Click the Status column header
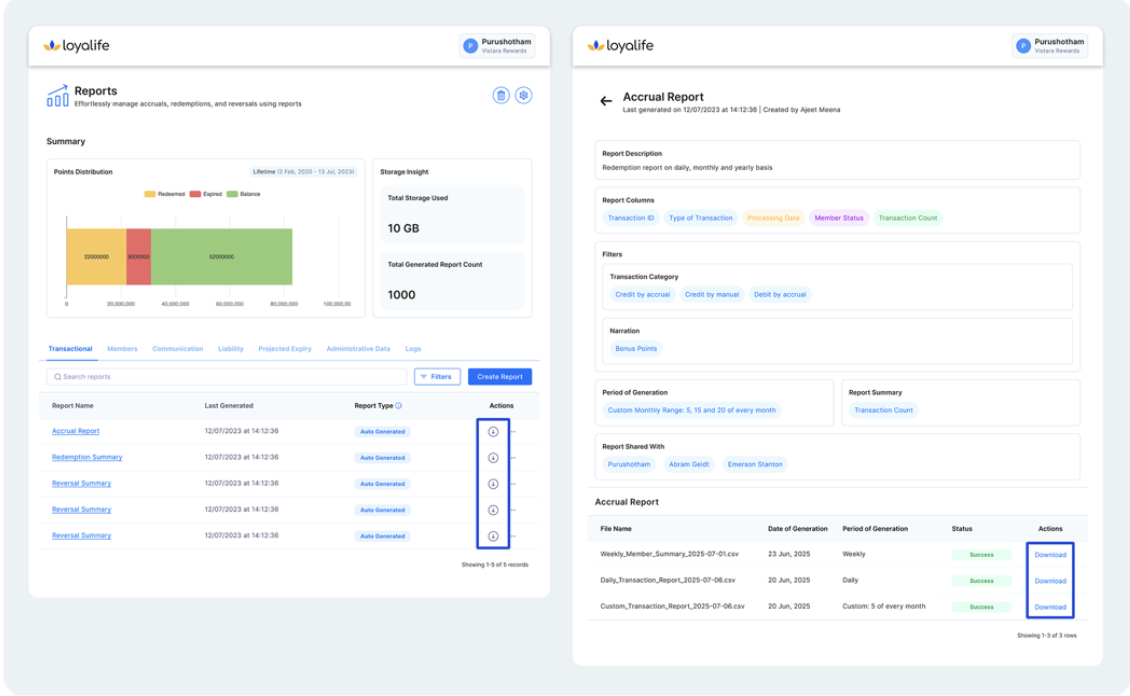 962,529
